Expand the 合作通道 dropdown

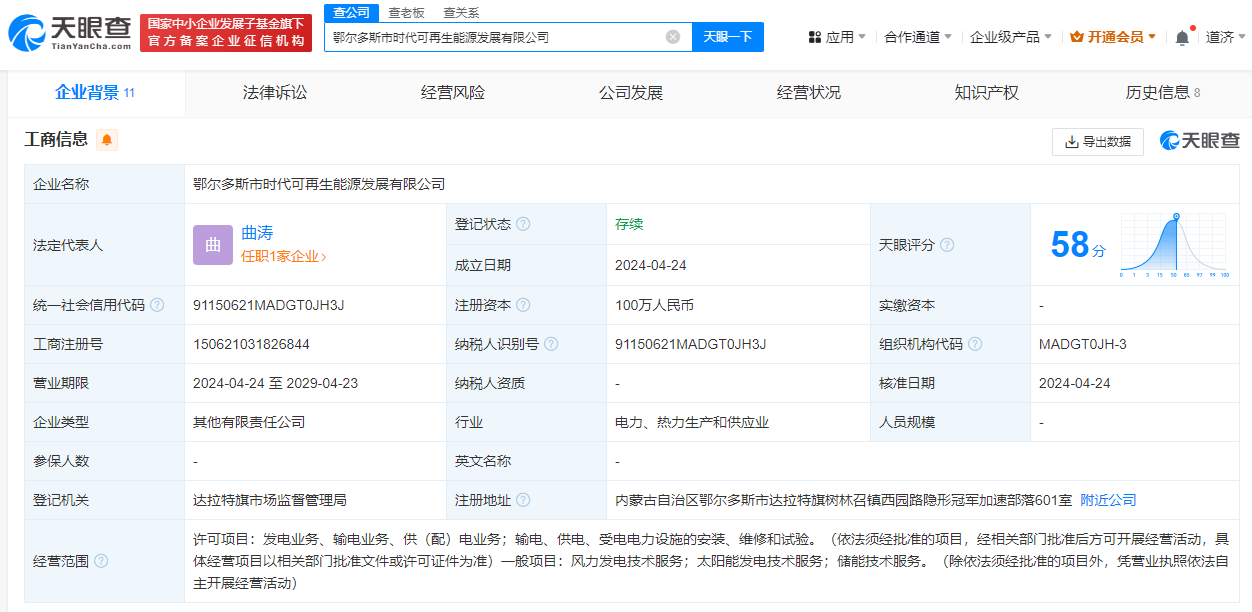pos(918,37)
